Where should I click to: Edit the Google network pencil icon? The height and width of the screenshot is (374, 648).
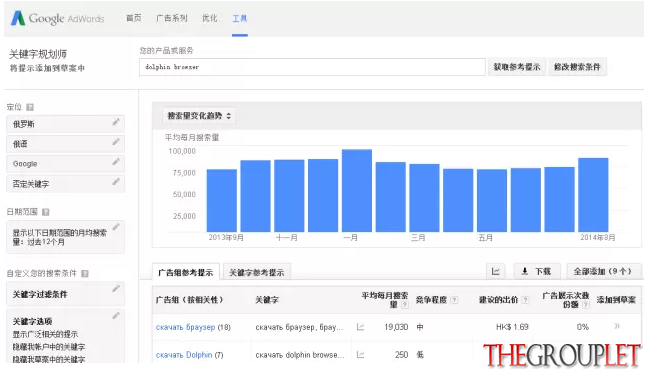click(x=116, y=162)
